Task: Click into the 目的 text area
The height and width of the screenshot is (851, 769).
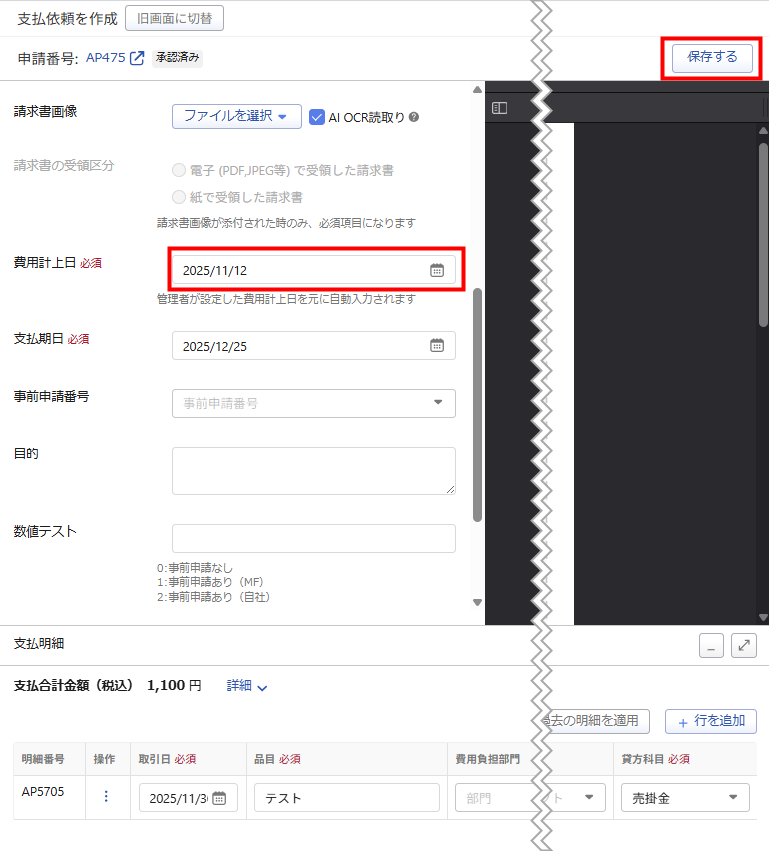Action: (x=313, y=470)
